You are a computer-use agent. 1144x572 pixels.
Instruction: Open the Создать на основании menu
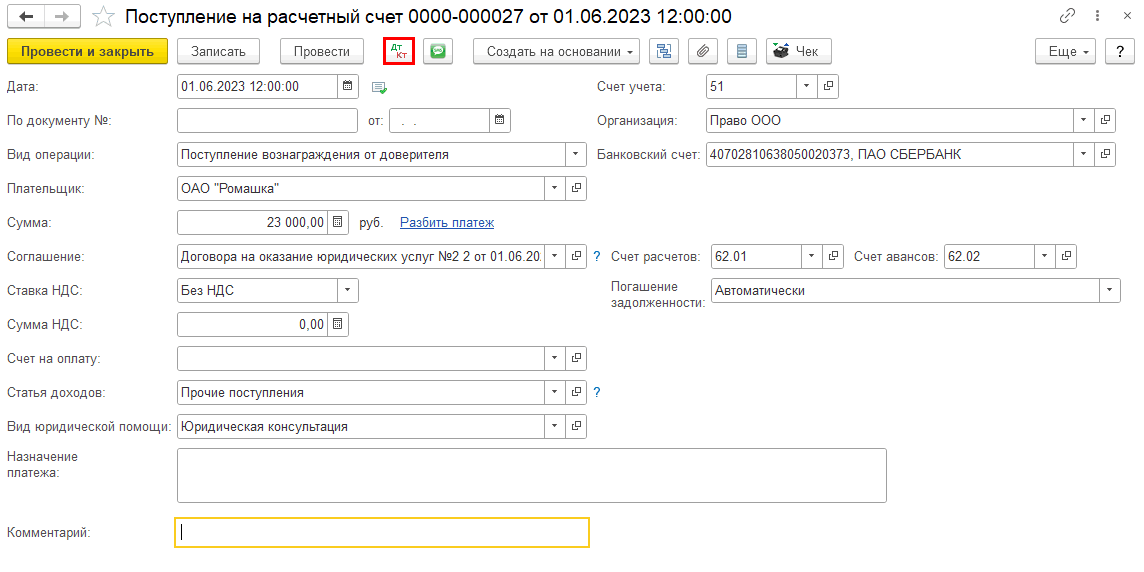[558, 51]
